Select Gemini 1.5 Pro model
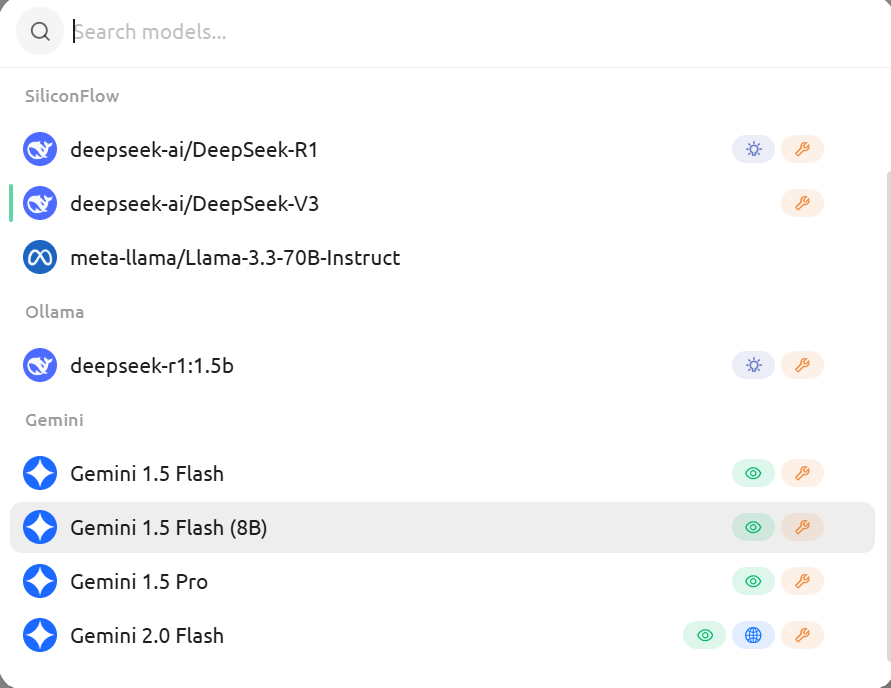This screenshot has width=891, height=688. (442, 581)
